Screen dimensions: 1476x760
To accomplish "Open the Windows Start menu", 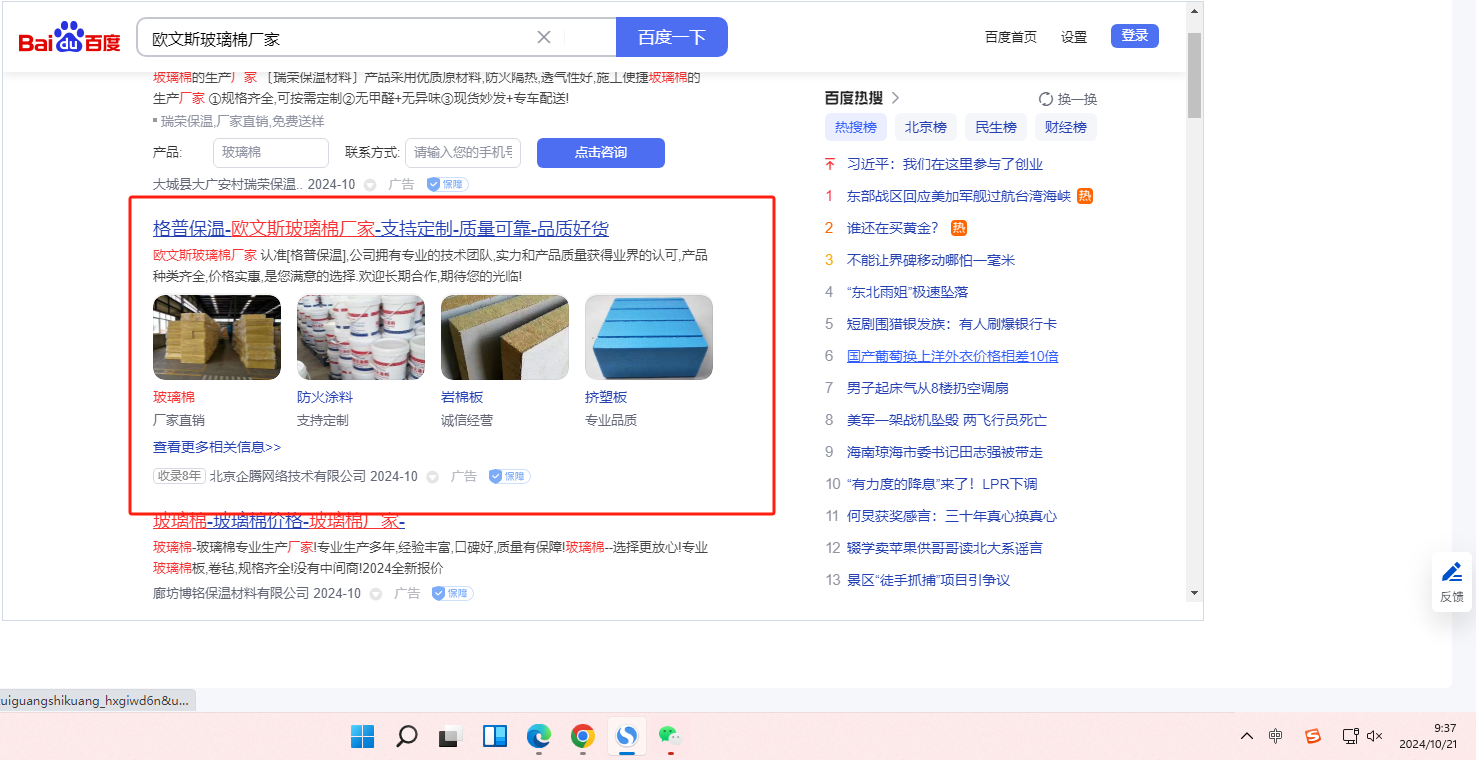I will 363,737.
